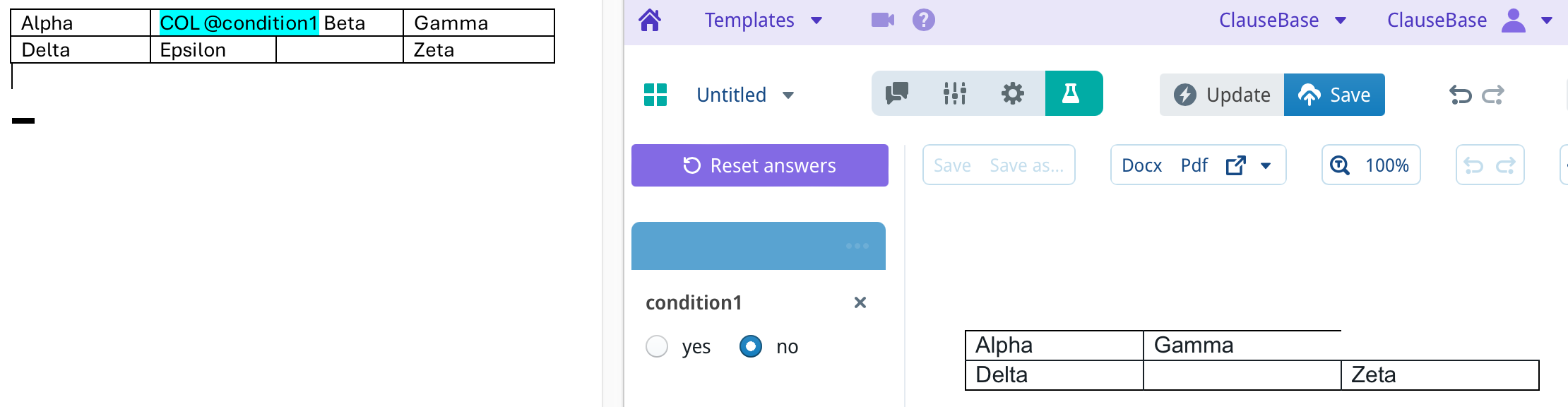The width and height of the screenshot is (1568, 407).
Task: Click the home icon
Action: click(650, 20)
